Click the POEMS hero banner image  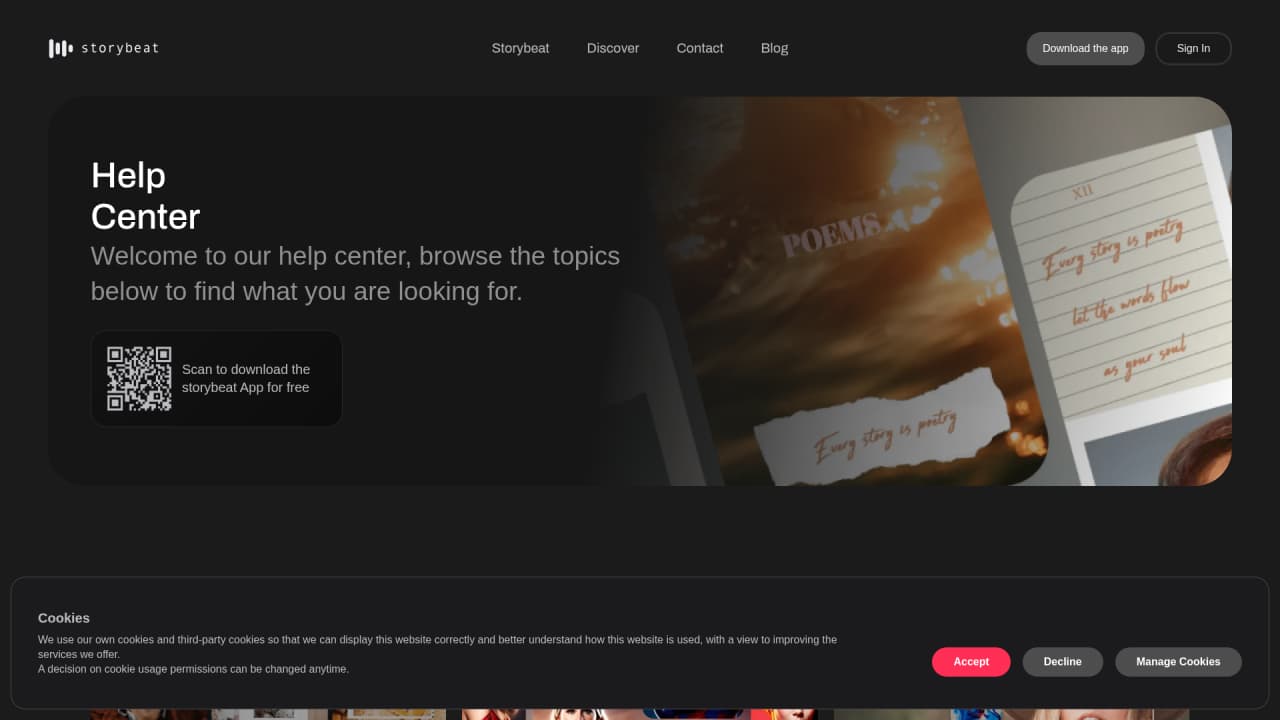pos(915,291)
